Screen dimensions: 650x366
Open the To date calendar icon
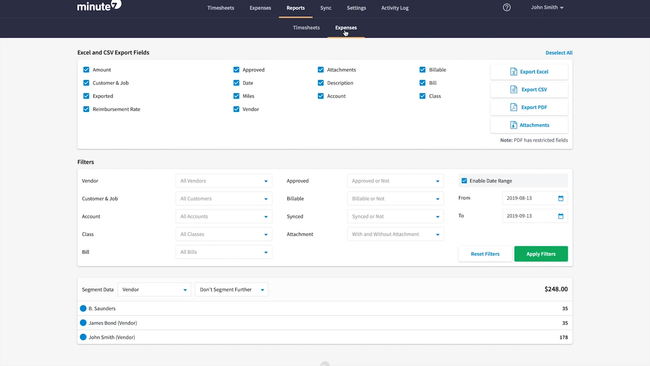coord(560,216)
